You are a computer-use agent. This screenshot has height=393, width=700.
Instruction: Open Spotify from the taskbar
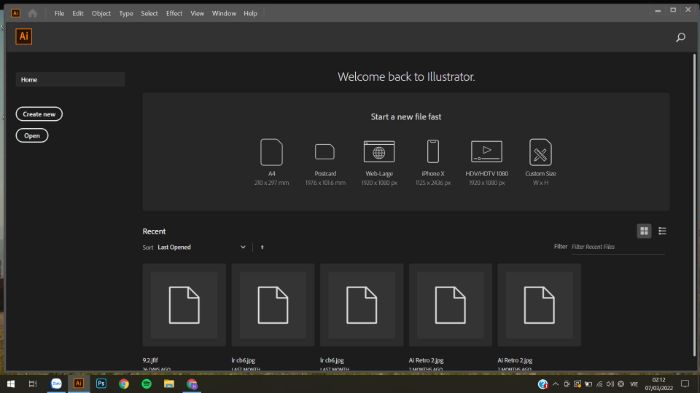tap(146, 384)
